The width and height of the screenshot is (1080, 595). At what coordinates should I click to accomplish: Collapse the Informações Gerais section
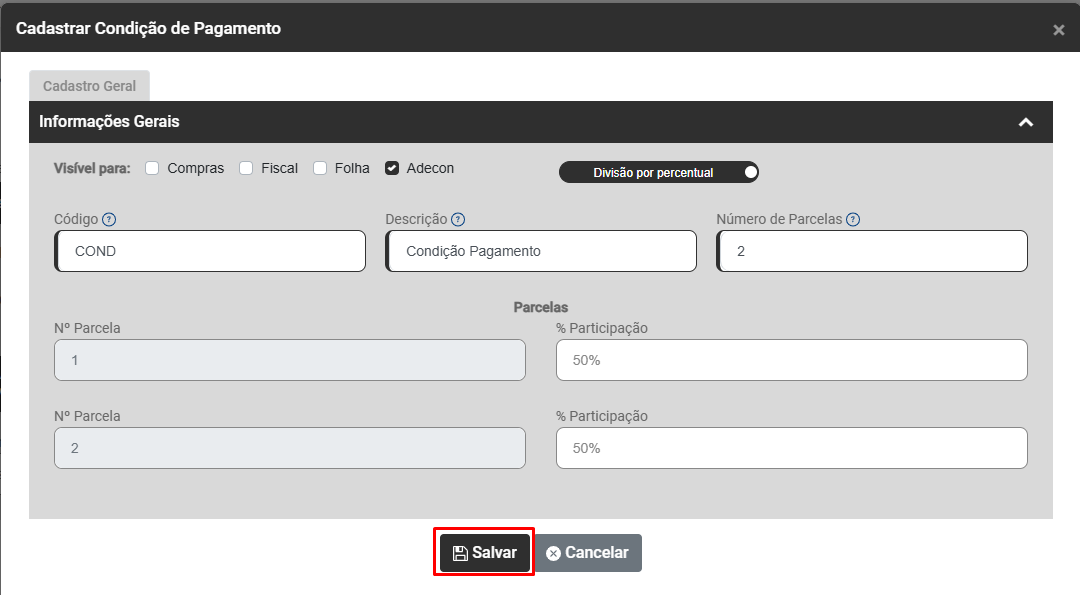click(1025, 122)
